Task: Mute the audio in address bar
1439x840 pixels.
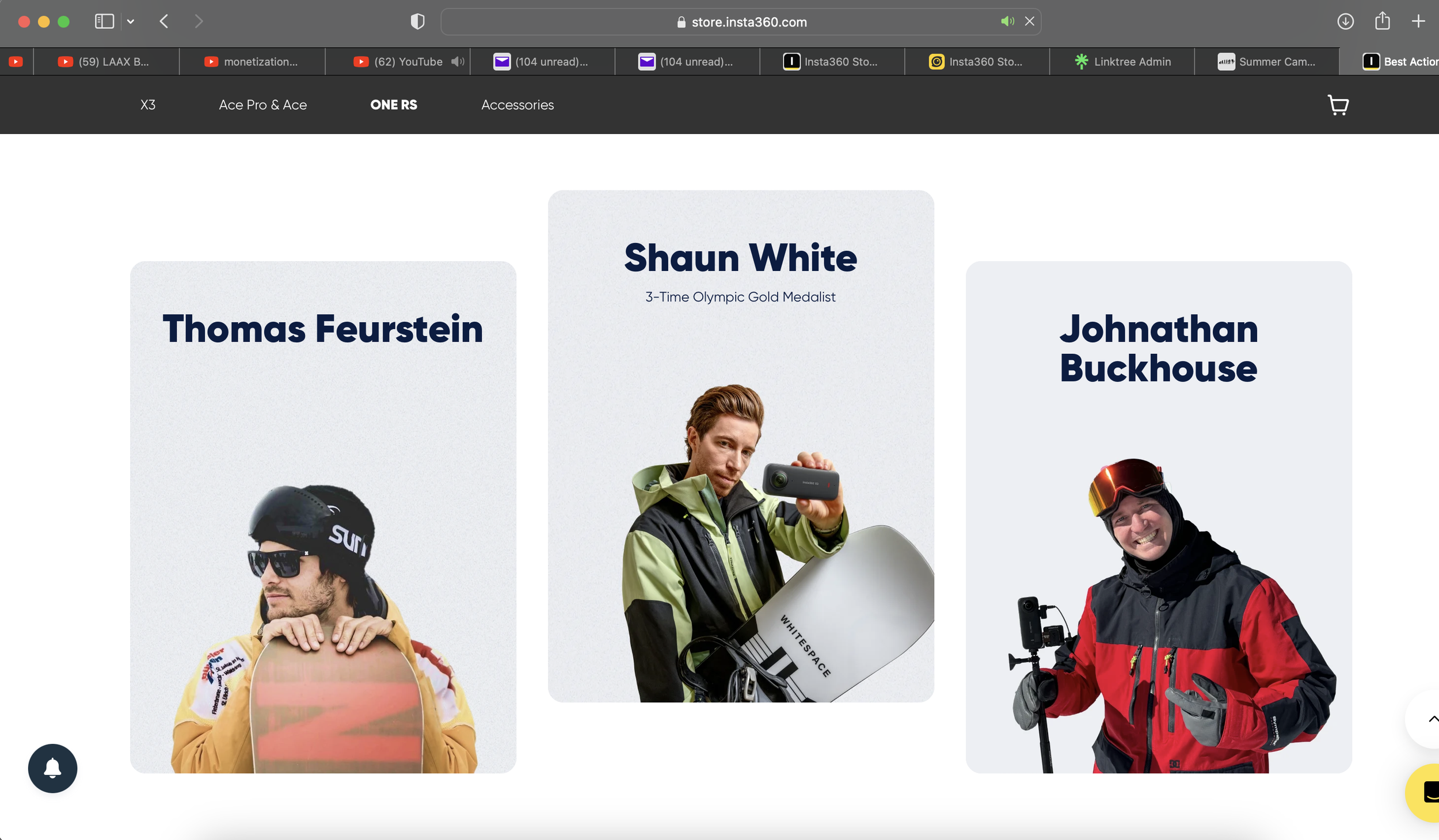Action: tap(1007, 21)
